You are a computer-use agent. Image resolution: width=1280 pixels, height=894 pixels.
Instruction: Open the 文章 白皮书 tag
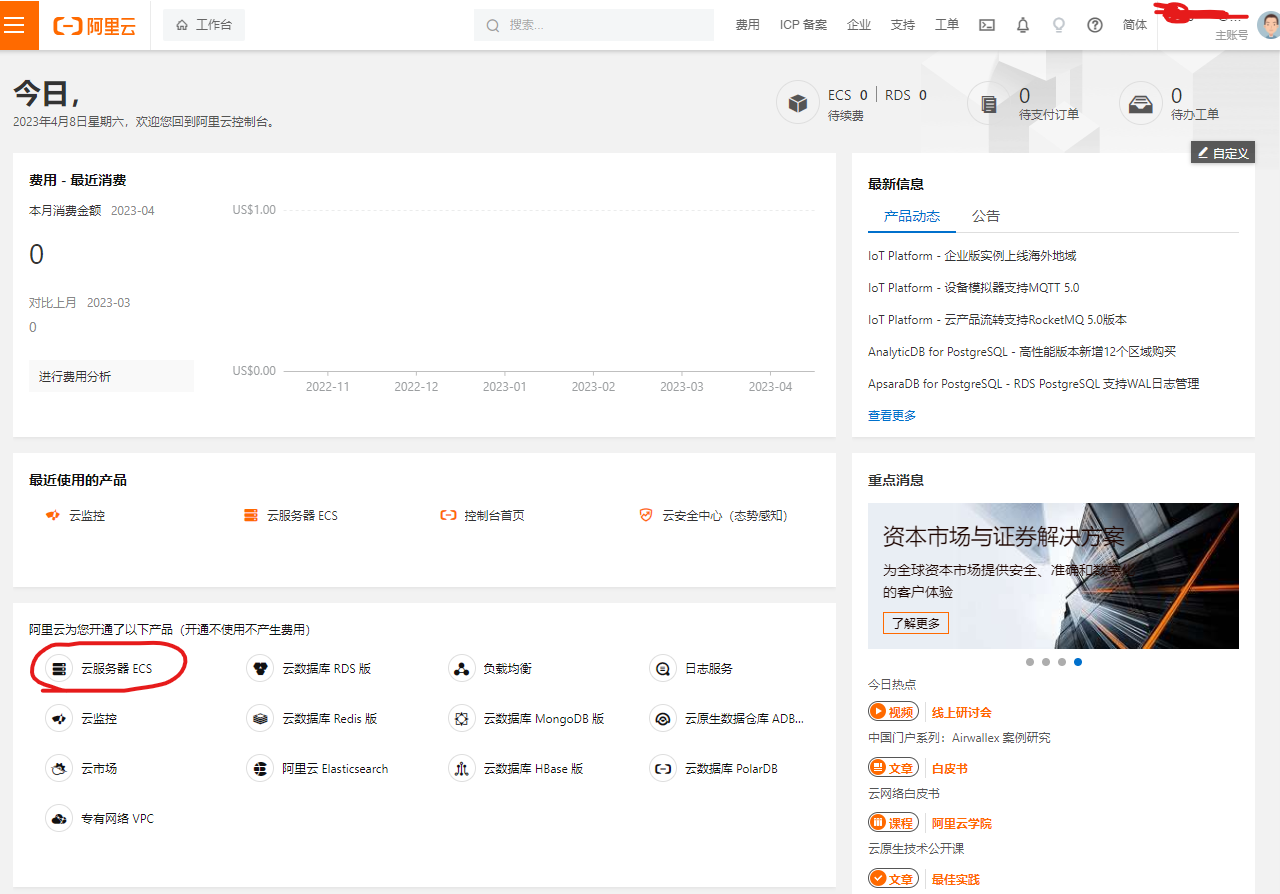(918, 768)
